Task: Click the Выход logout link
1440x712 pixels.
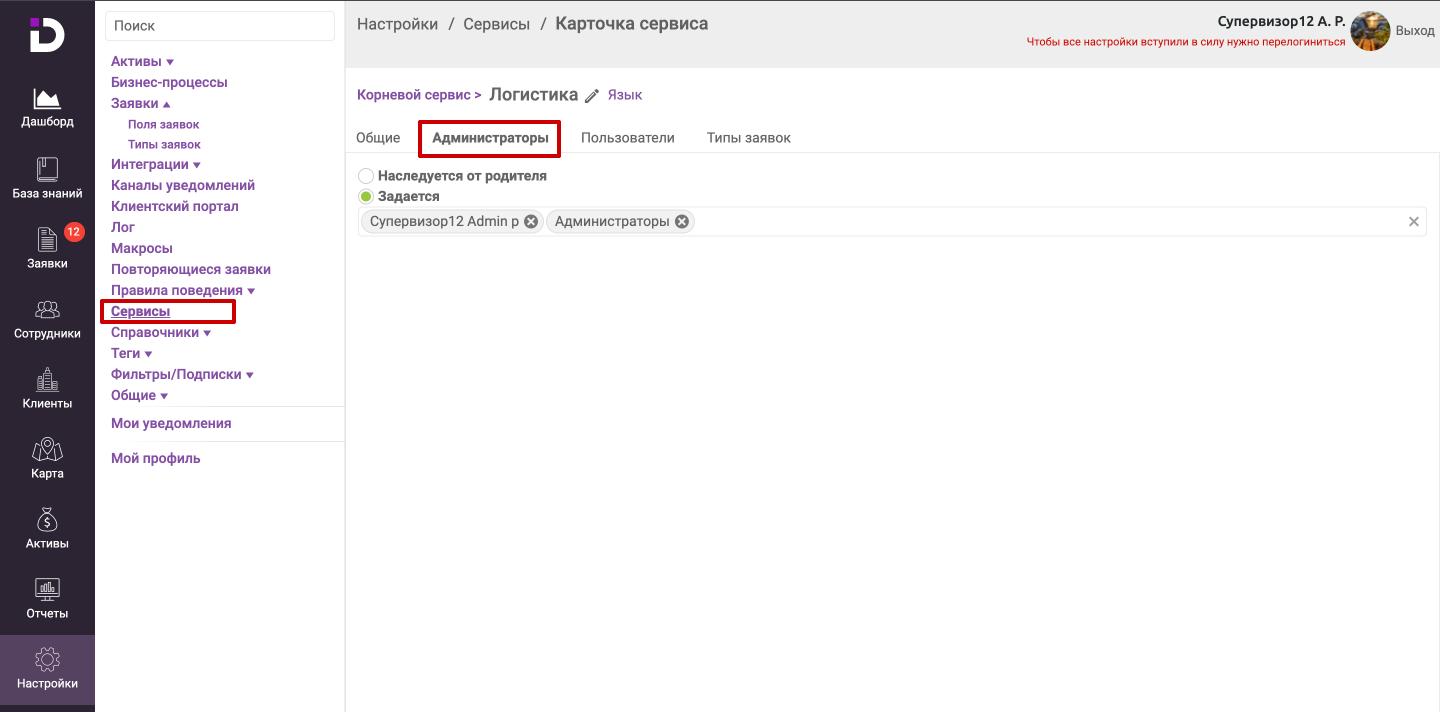Action: pos(1414,31)
